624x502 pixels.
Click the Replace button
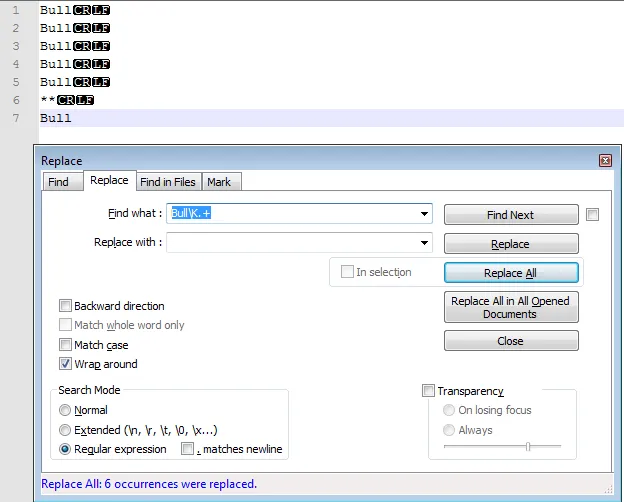click(511, 244)
